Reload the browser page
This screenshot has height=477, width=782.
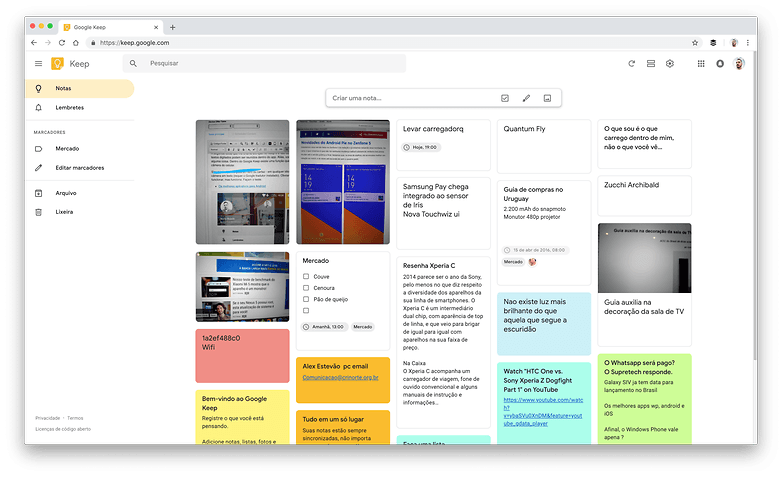(x=62, y=43)
